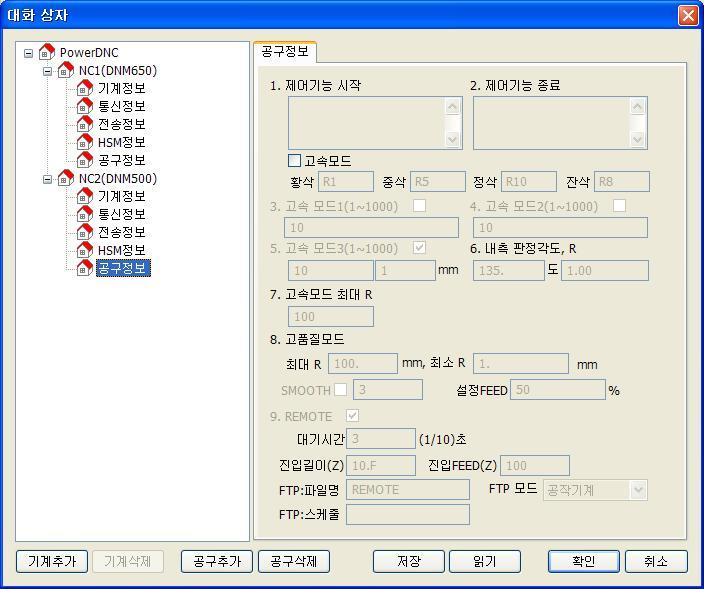704x589 pixels.
Task: Select 전송정보 text under NC2(DNM500)
Action: 122,233
